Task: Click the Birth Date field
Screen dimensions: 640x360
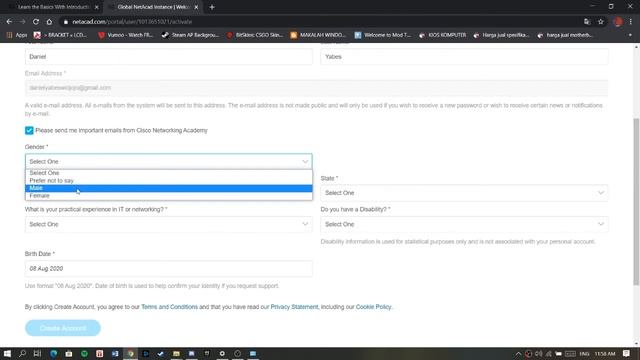Action: tap(169, 269)
